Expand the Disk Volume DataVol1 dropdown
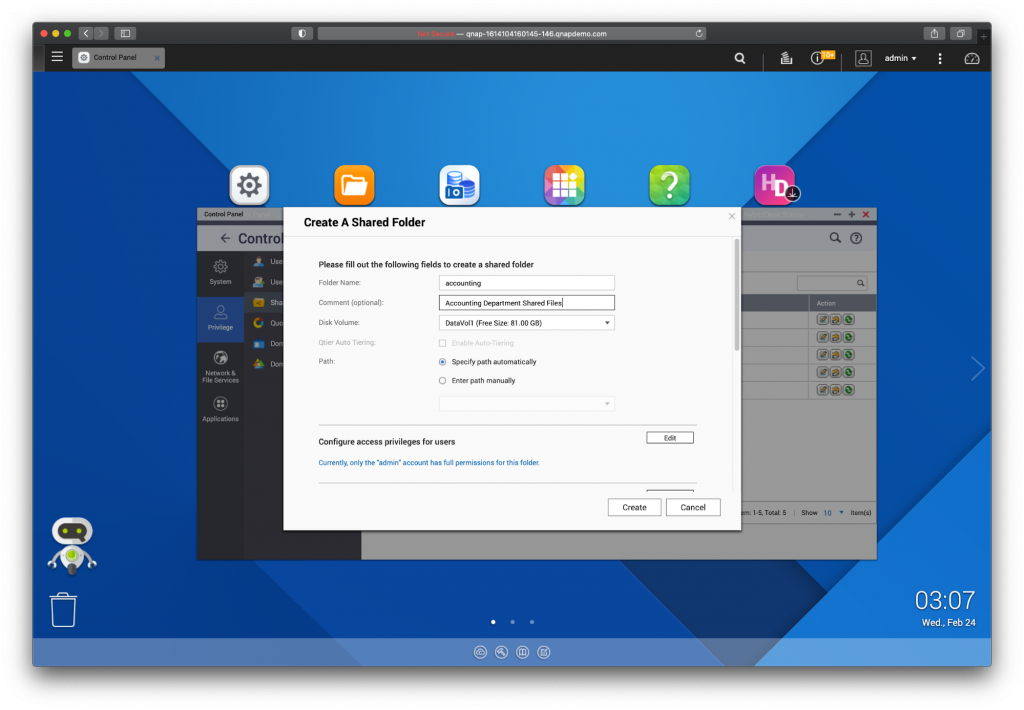This screenshot has width=1024, height=710. pyautogui.click(x=526, y=323)
